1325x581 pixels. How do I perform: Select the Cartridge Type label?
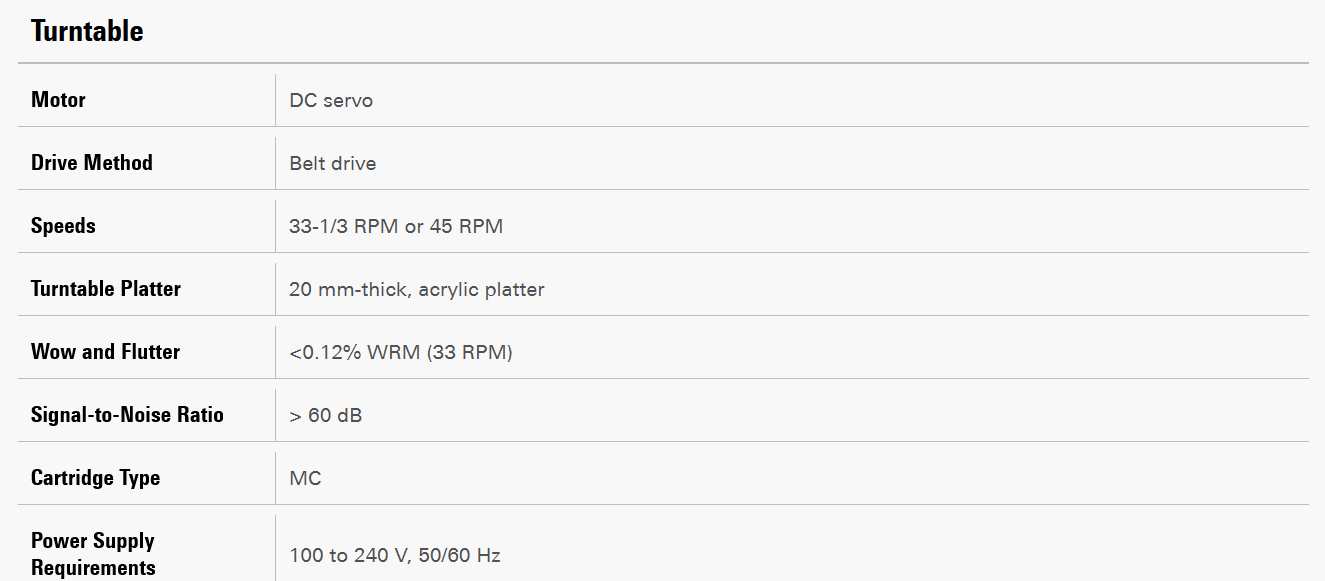(x=95, y=478)
